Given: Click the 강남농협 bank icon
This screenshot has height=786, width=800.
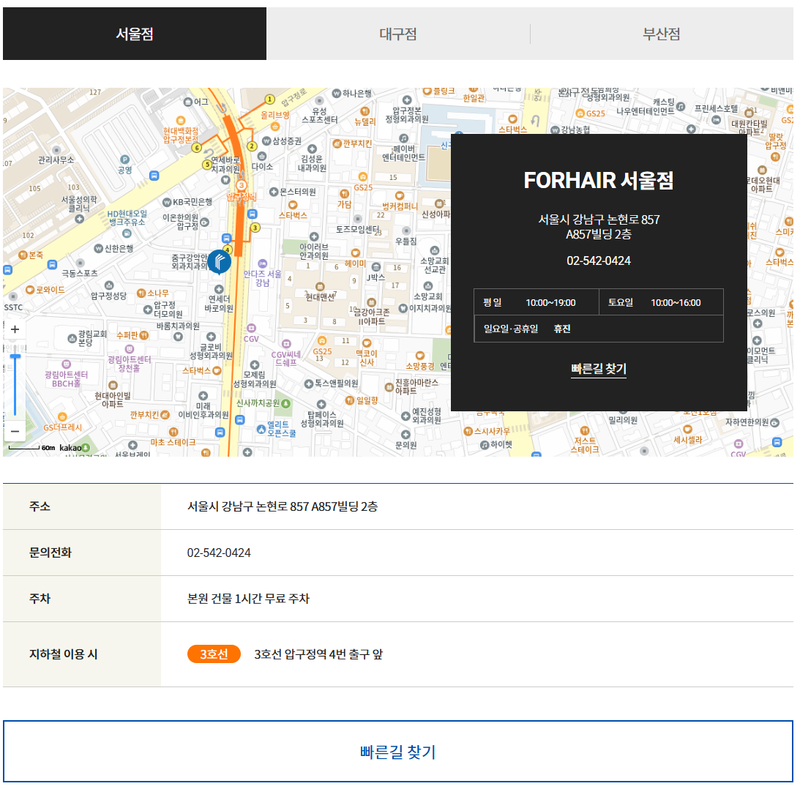Looking at the screenshot, I should pyautogui.click(x=555, y=130).
